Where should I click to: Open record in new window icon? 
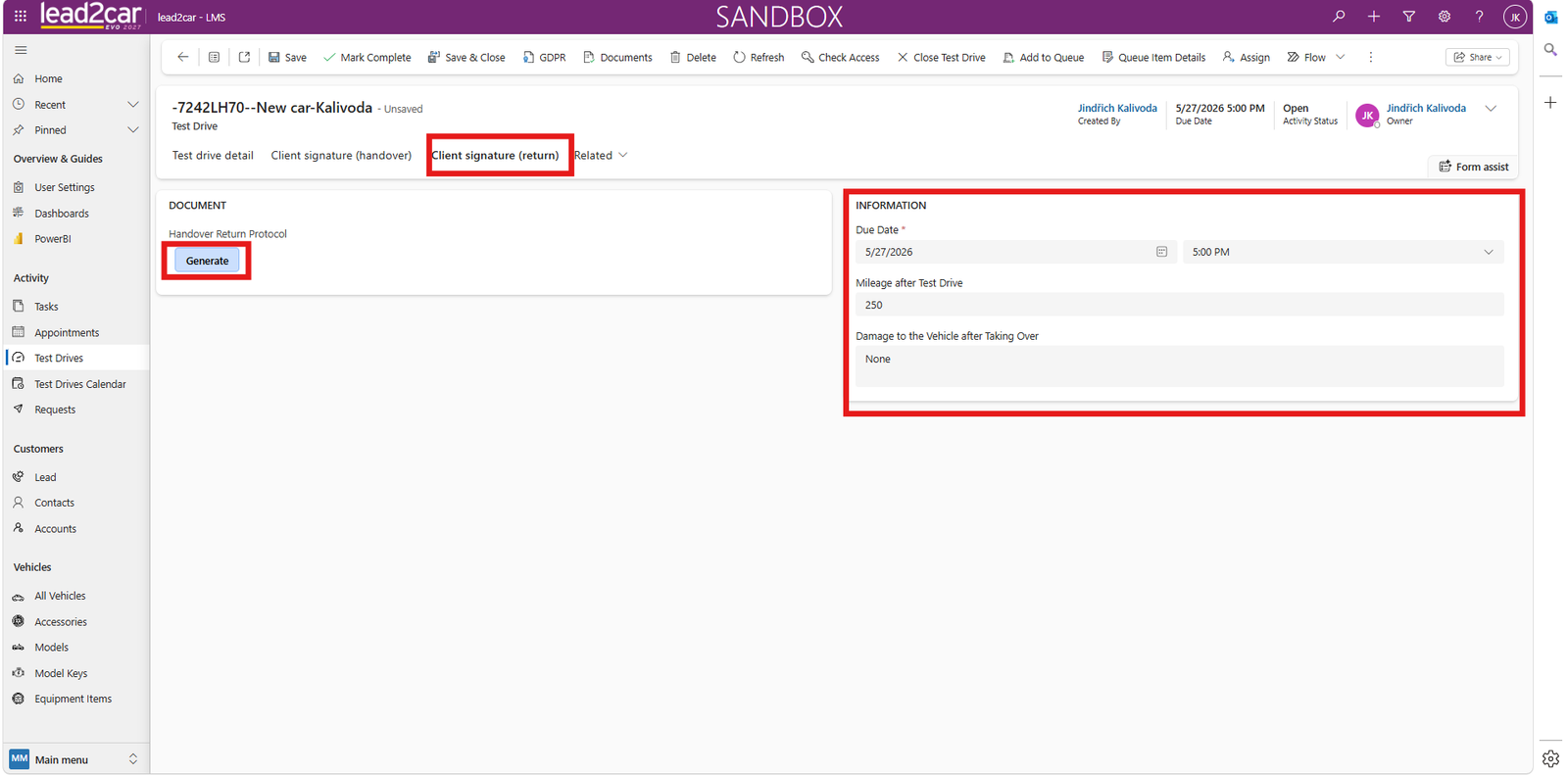tap(244, 57)
